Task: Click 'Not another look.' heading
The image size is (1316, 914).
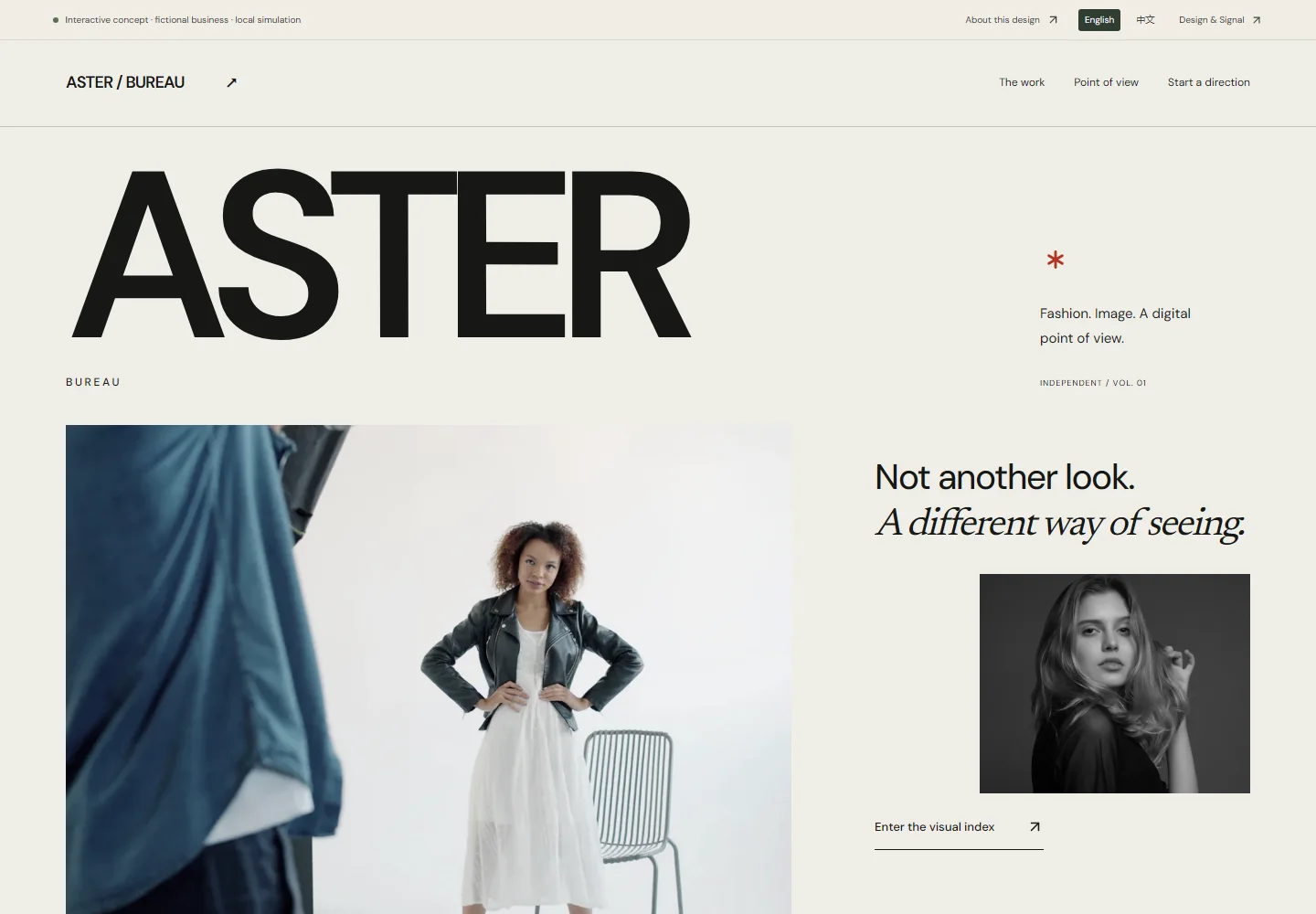Action: coord(1004,477)
